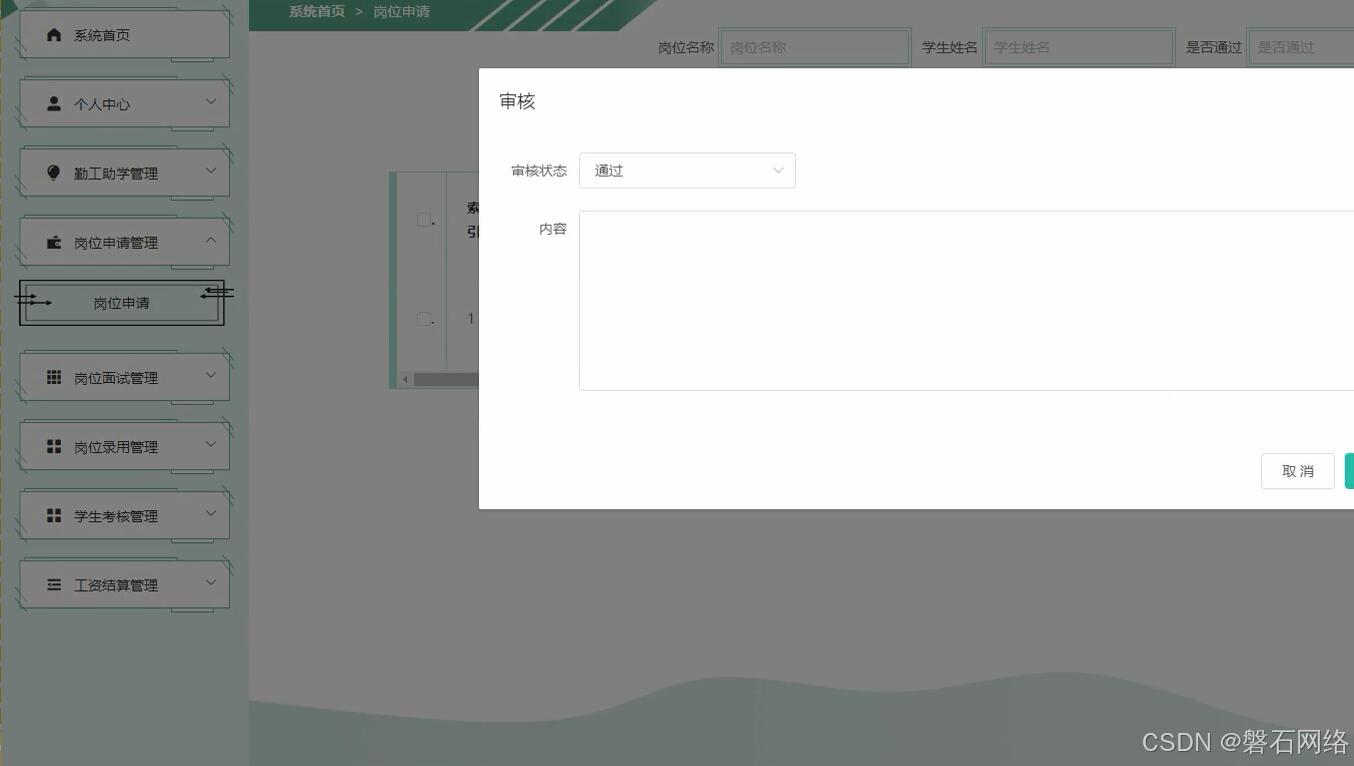Screen dimensions: 1354x766
Task: Select the 岗位申请 submenu item
Action: (120, 302)
